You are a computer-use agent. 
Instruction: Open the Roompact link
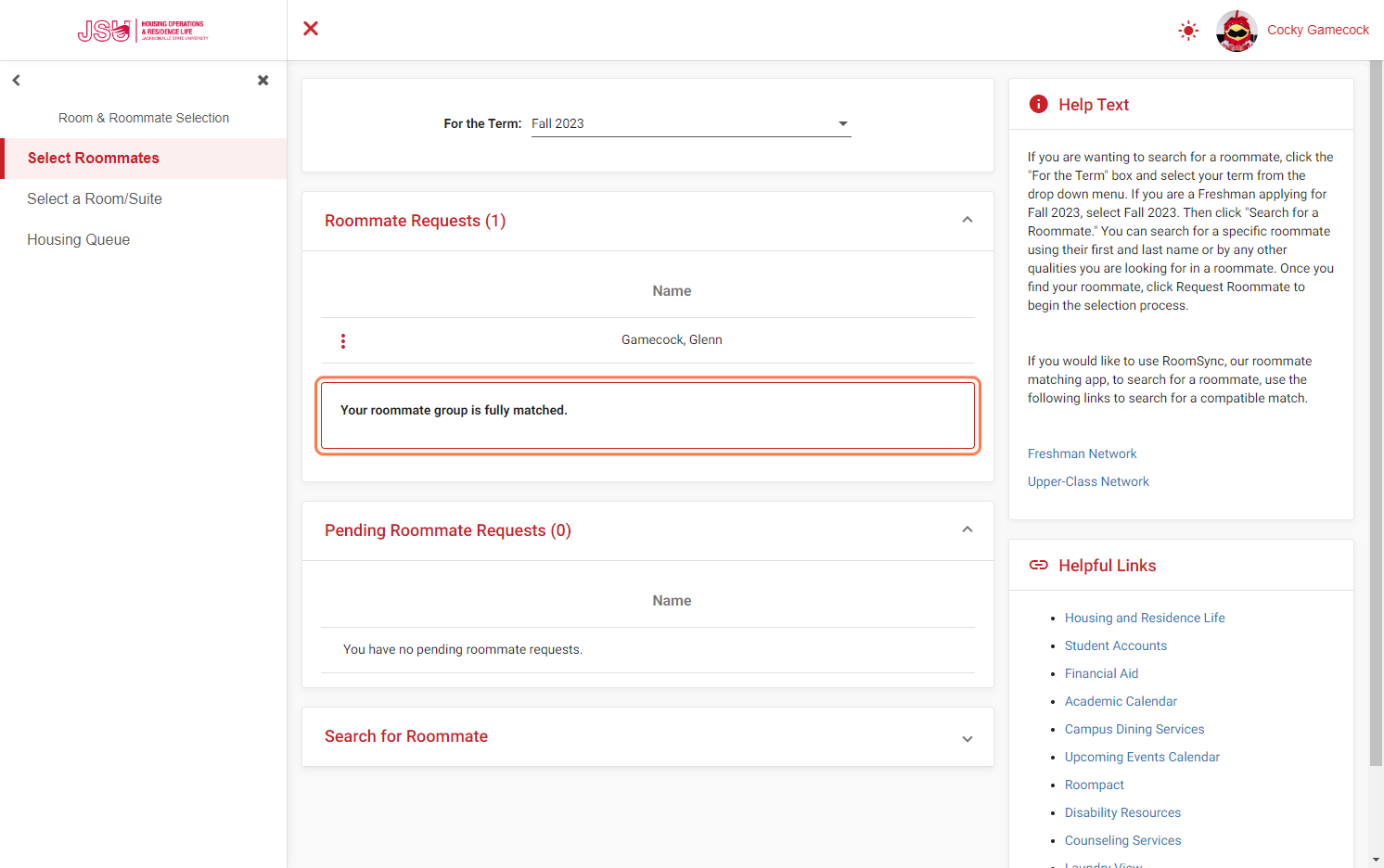click(x=1095, y=785)
